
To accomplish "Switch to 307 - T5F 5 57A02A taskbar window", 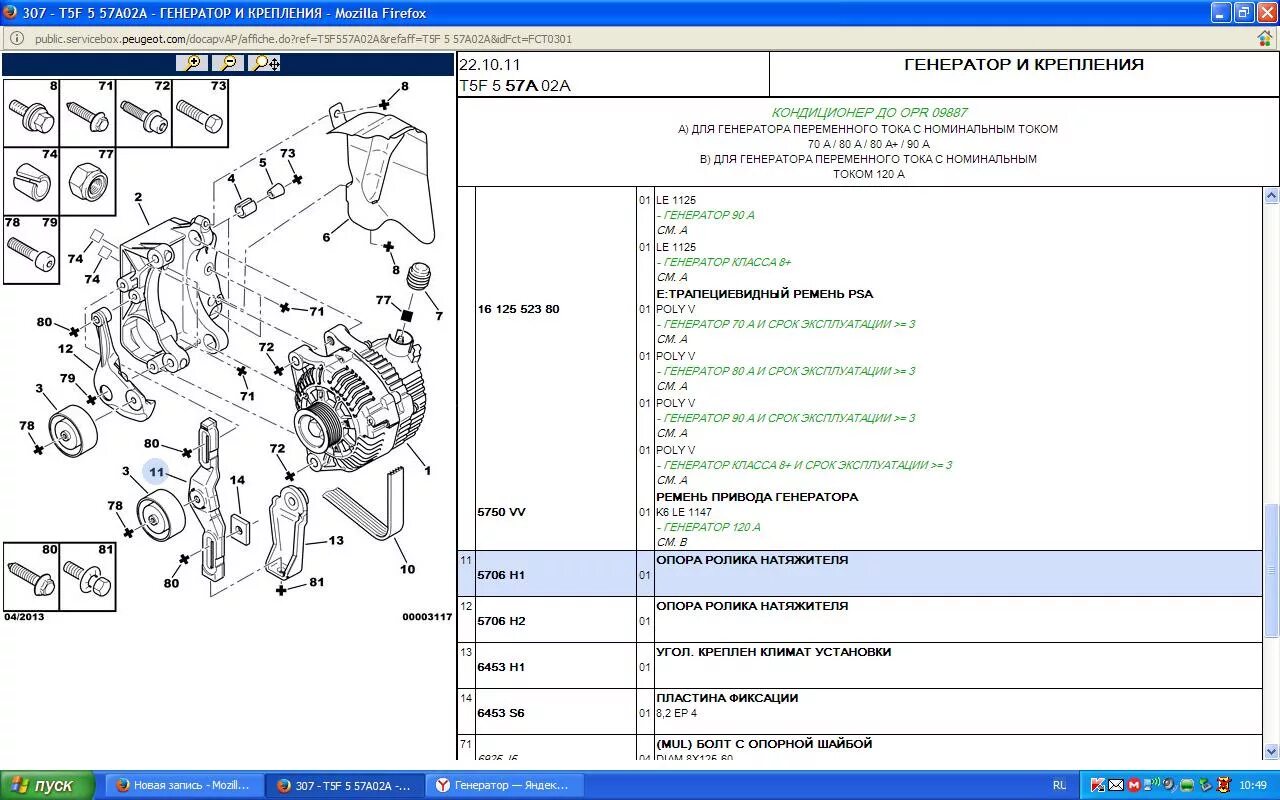I will click(344, 785).
